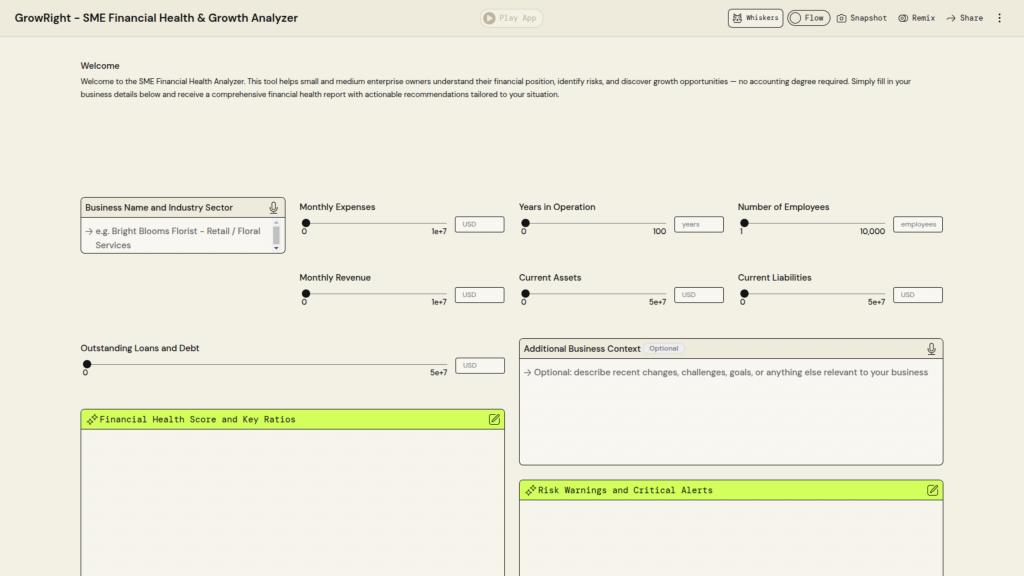This screenshot has width=1024, height=576.
Task: Open the three-dot more options menu
Action: 999,18
